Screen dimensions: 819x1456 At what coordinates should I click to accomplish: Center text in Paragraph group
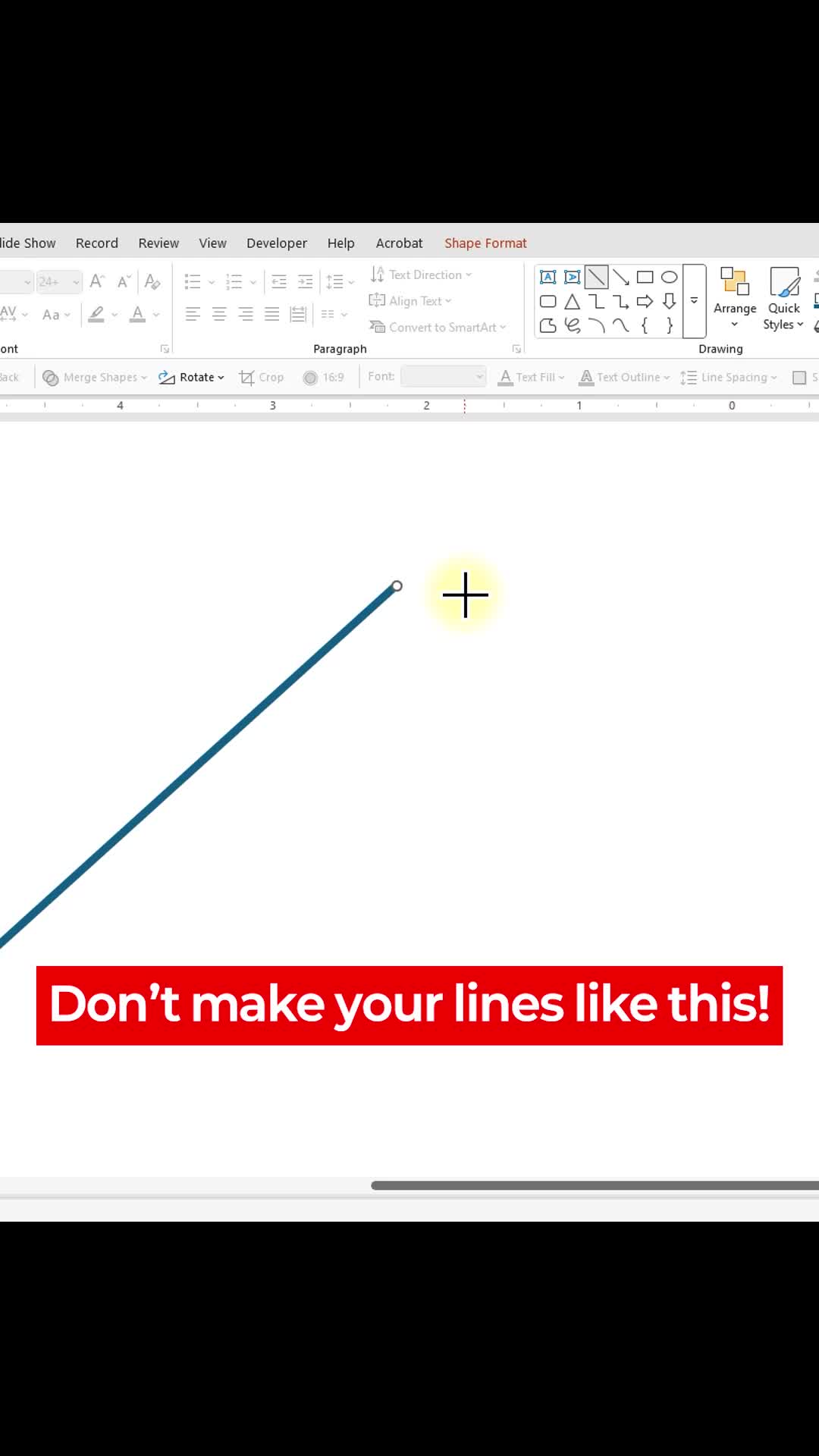coord(219,314)
